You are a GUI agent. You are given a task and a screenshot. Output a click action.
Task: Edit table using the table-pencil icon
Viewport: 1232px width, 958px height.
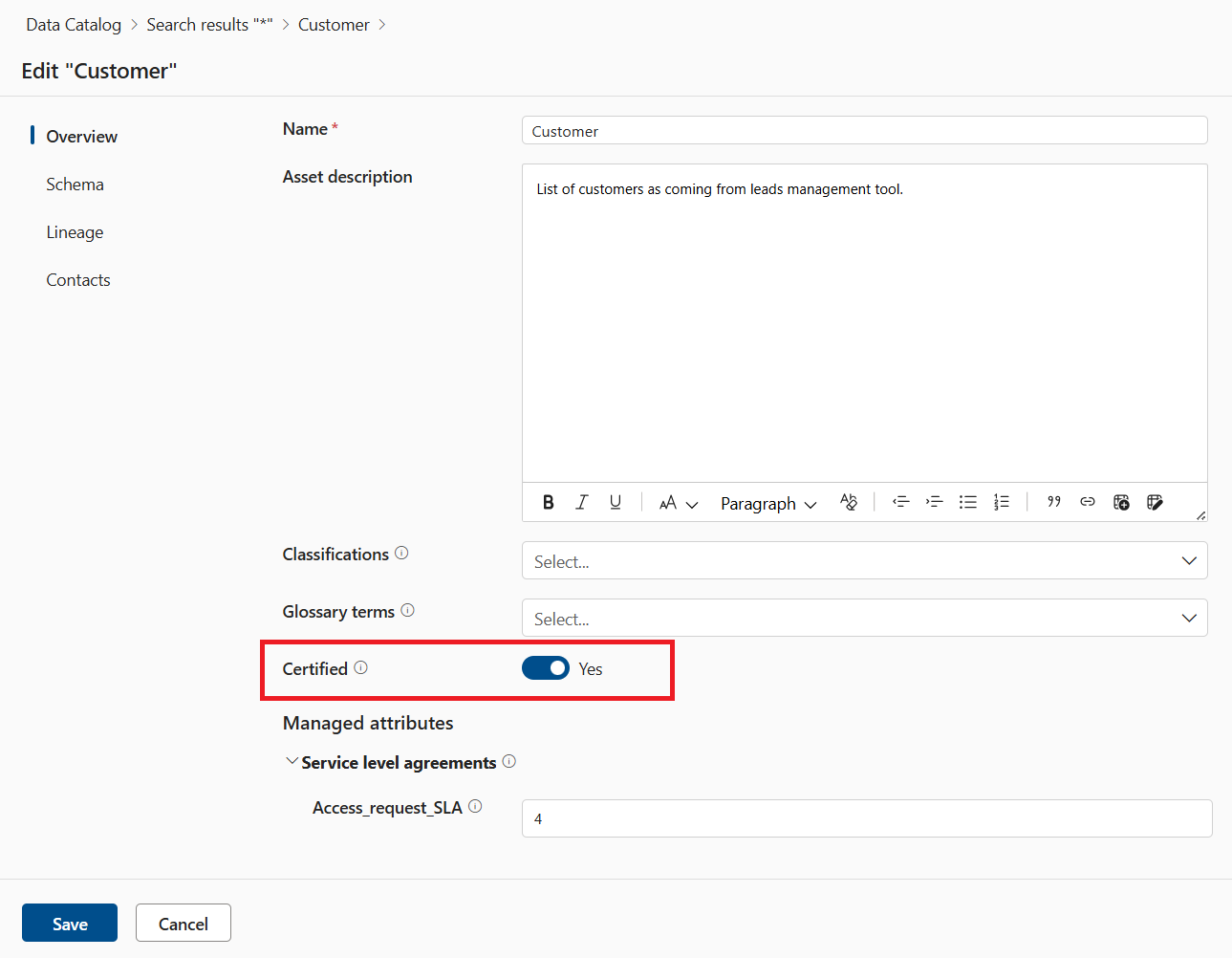click(x=1155, y=502)
